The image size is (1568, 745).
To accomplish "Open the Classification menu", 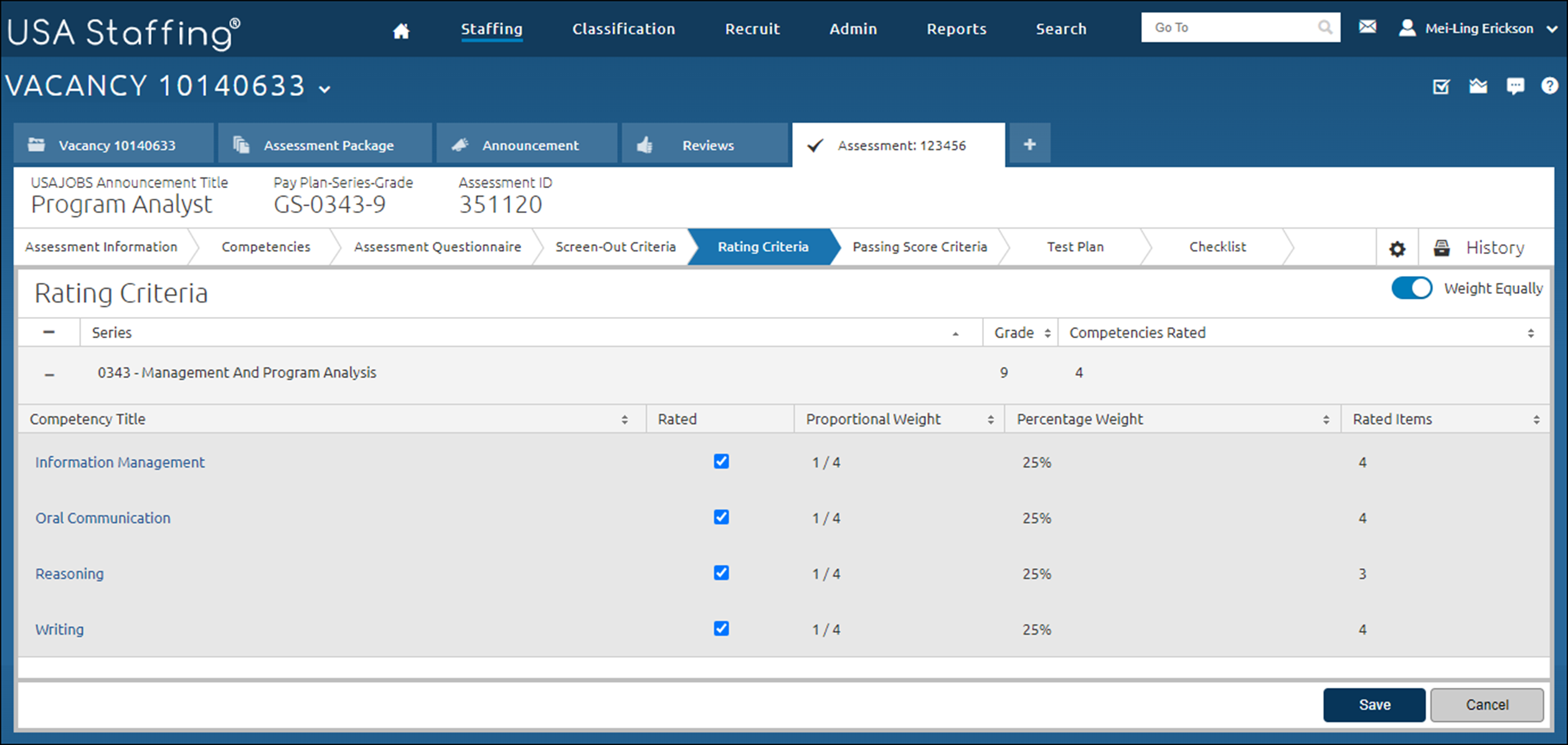I will [623, 29].
